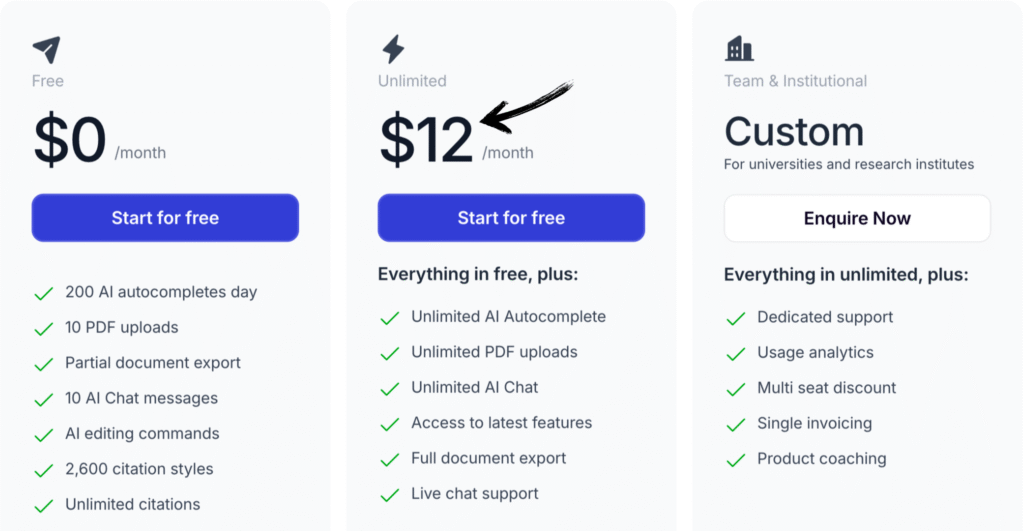Click the Multi seat discount feature
Viewport: 1024px width, 531px height.
[826, 388]
